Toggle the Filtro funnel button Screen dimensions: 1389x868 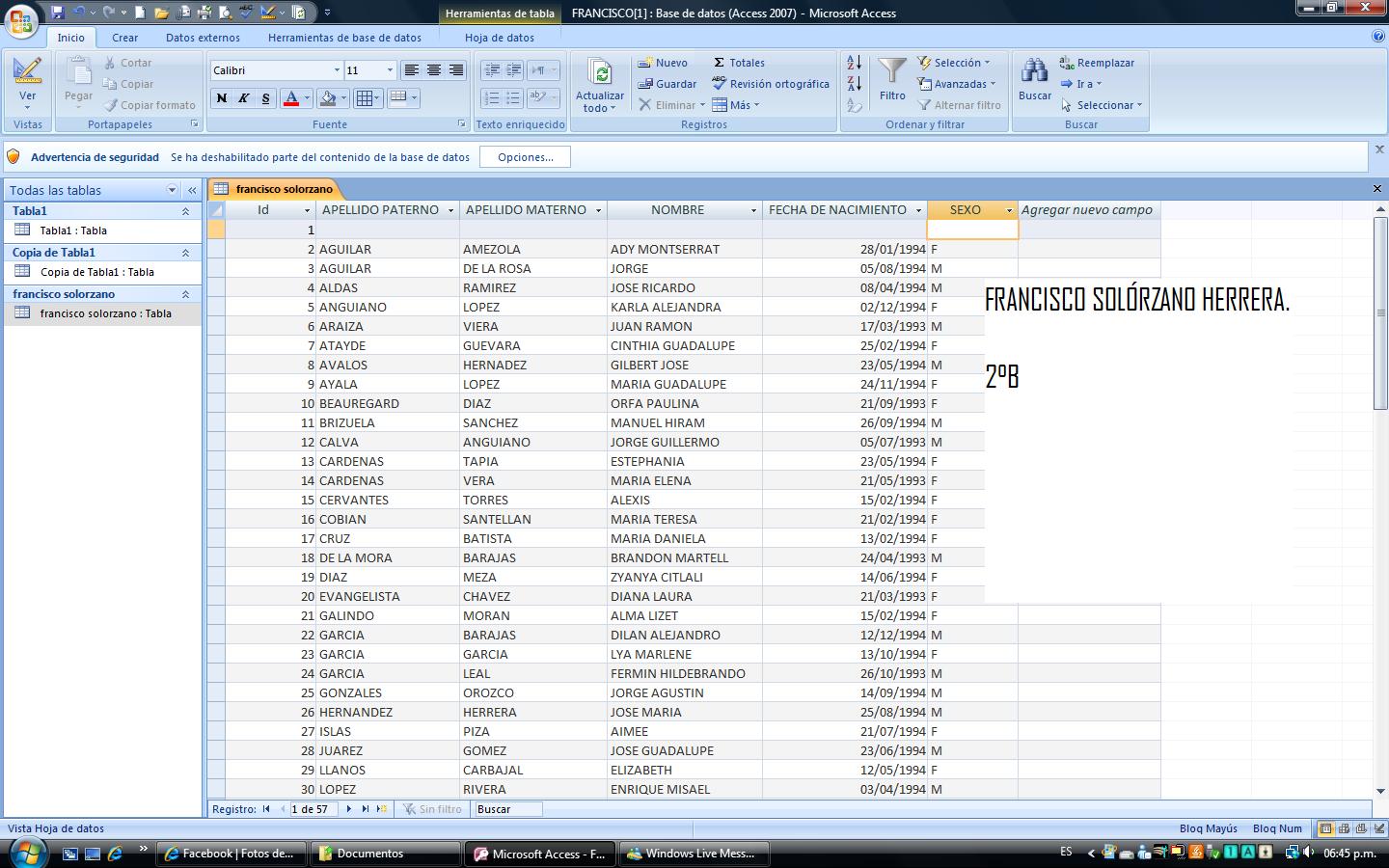892,79
